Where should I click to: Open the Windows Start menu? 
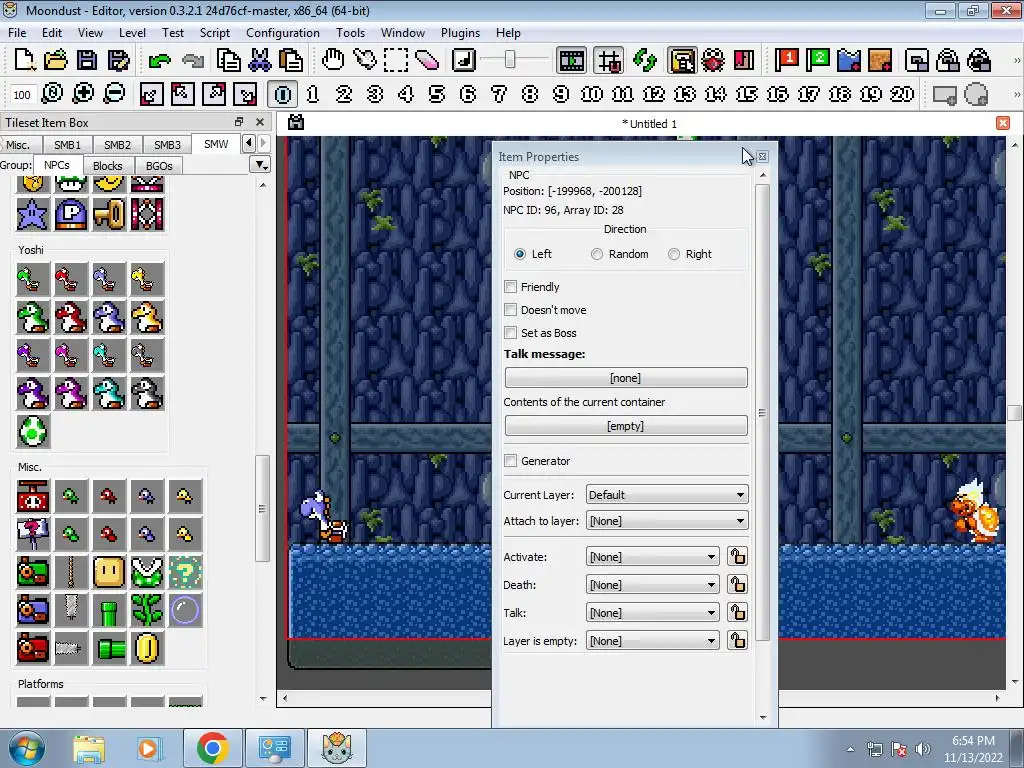pos(26,748)
